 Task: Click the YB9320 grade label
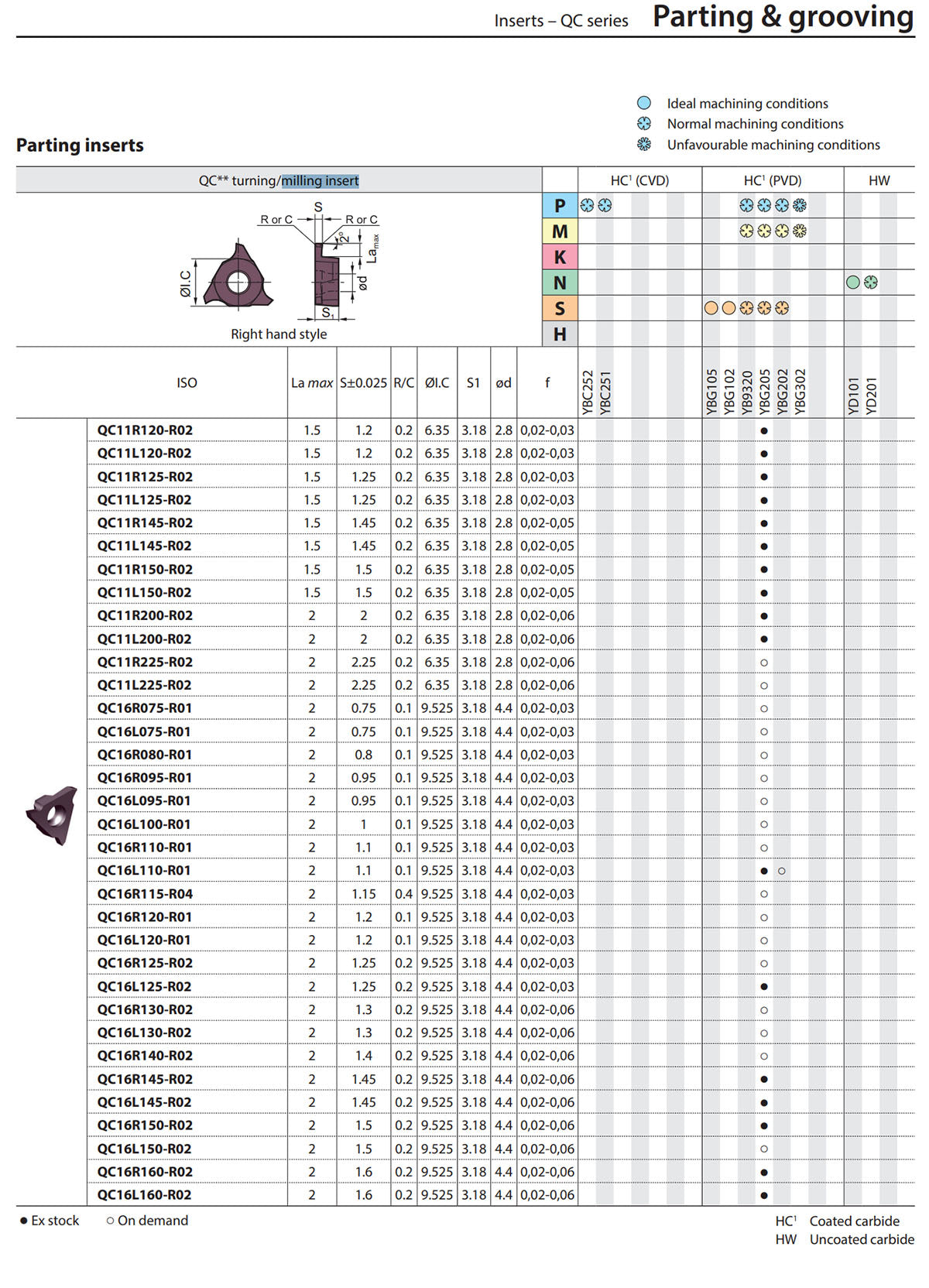[x=746, y=392]
